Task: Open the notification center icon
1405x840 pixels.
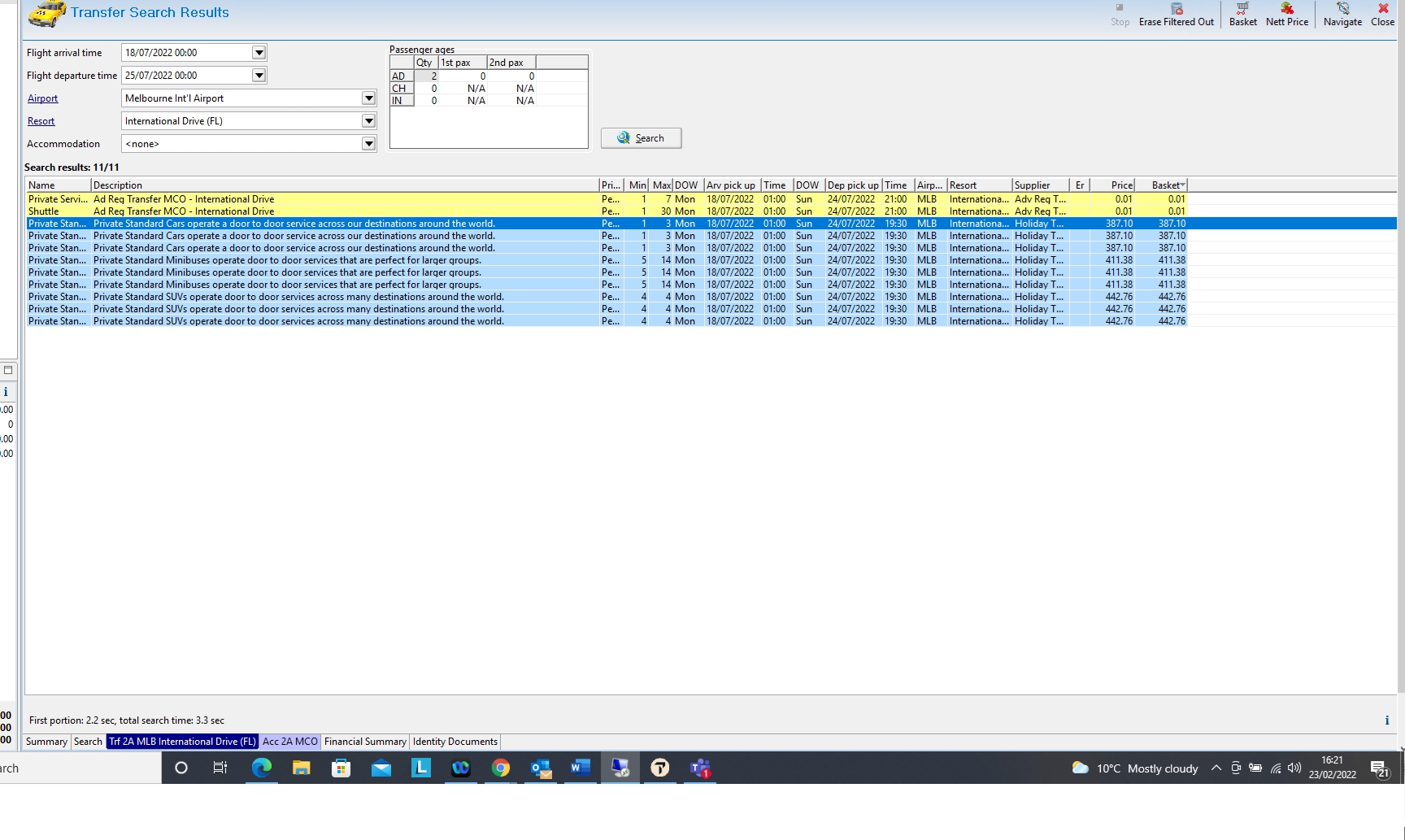Action: (x=1380, y=768)
